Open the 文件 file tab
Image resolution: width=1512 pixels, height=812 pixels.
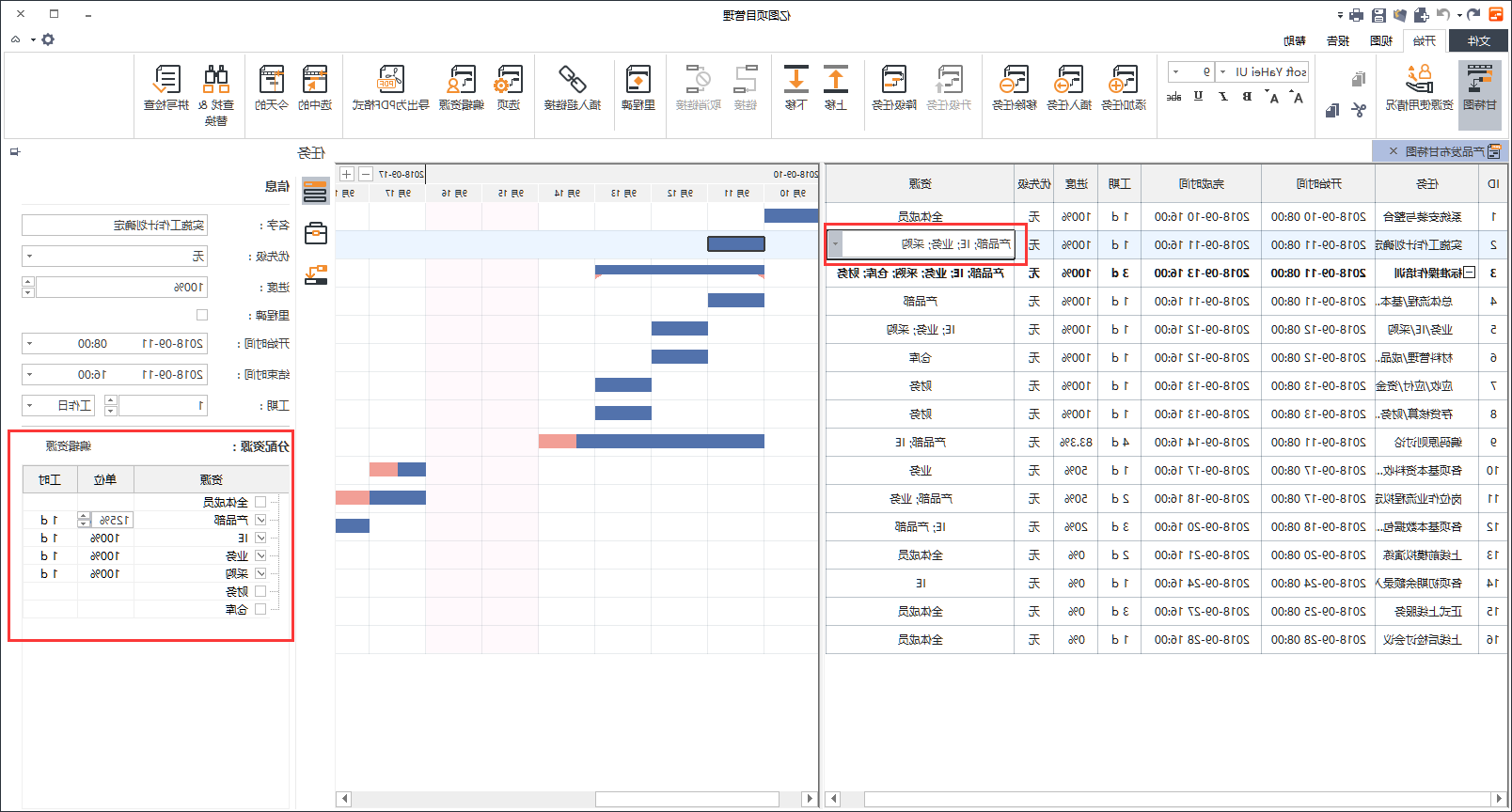[x=1479, y=40]
